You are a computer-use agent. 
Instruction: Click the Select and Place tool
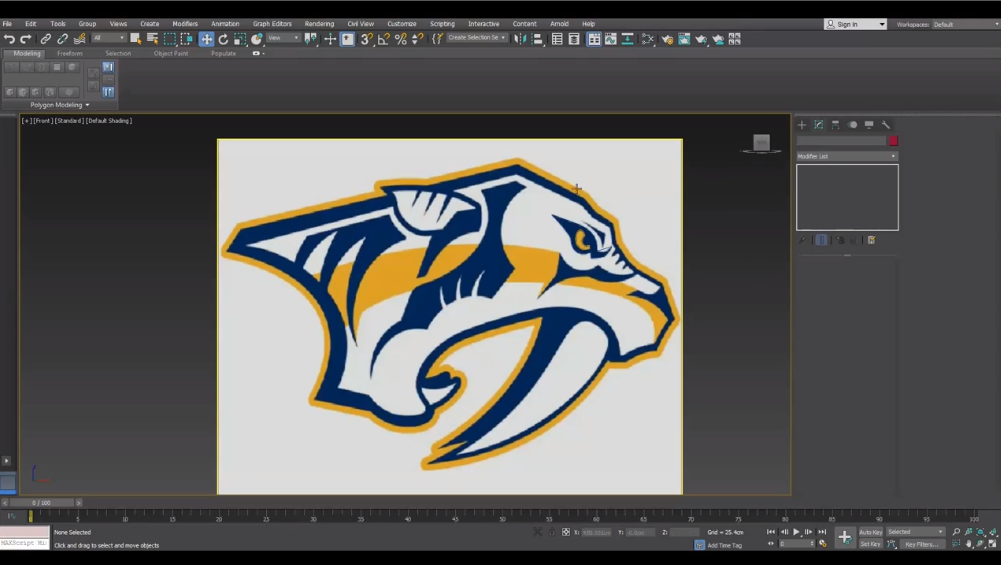point(256,39)
